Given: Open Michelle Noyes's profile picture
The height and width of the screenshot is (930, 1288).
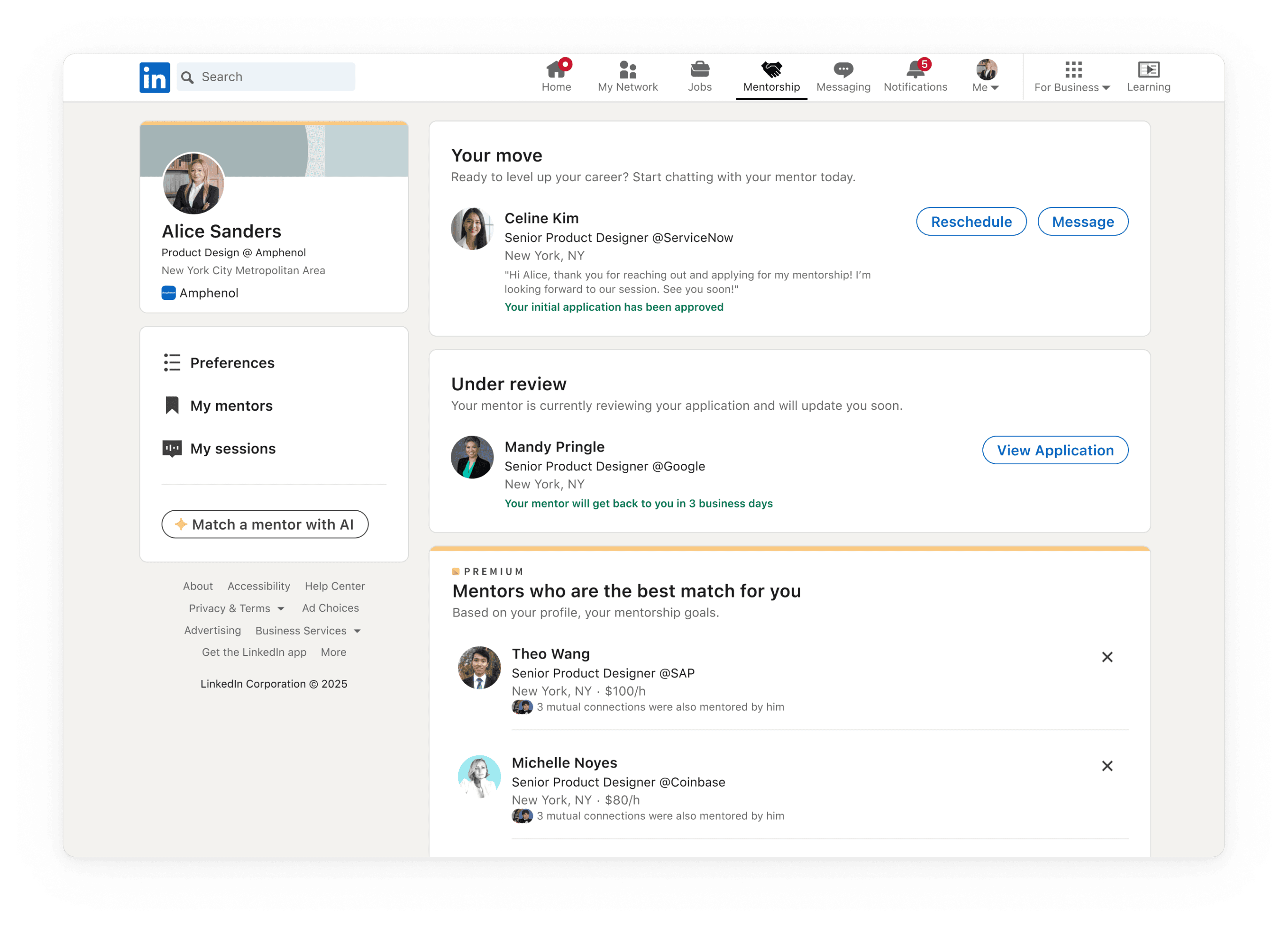Looking at the screenshot, I should (479, 776).
